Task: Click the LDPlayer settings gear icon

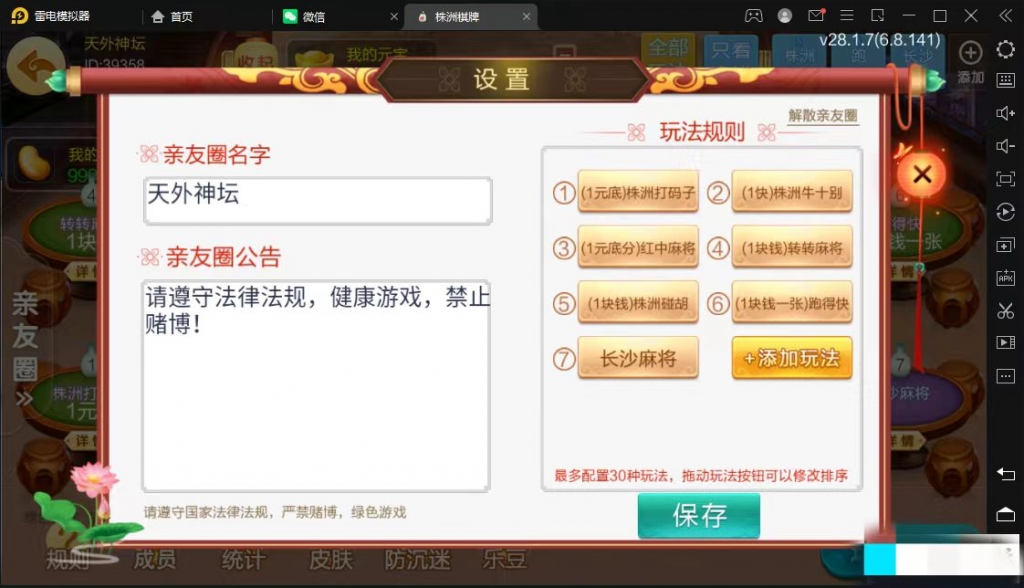Action: [1005, 50]
